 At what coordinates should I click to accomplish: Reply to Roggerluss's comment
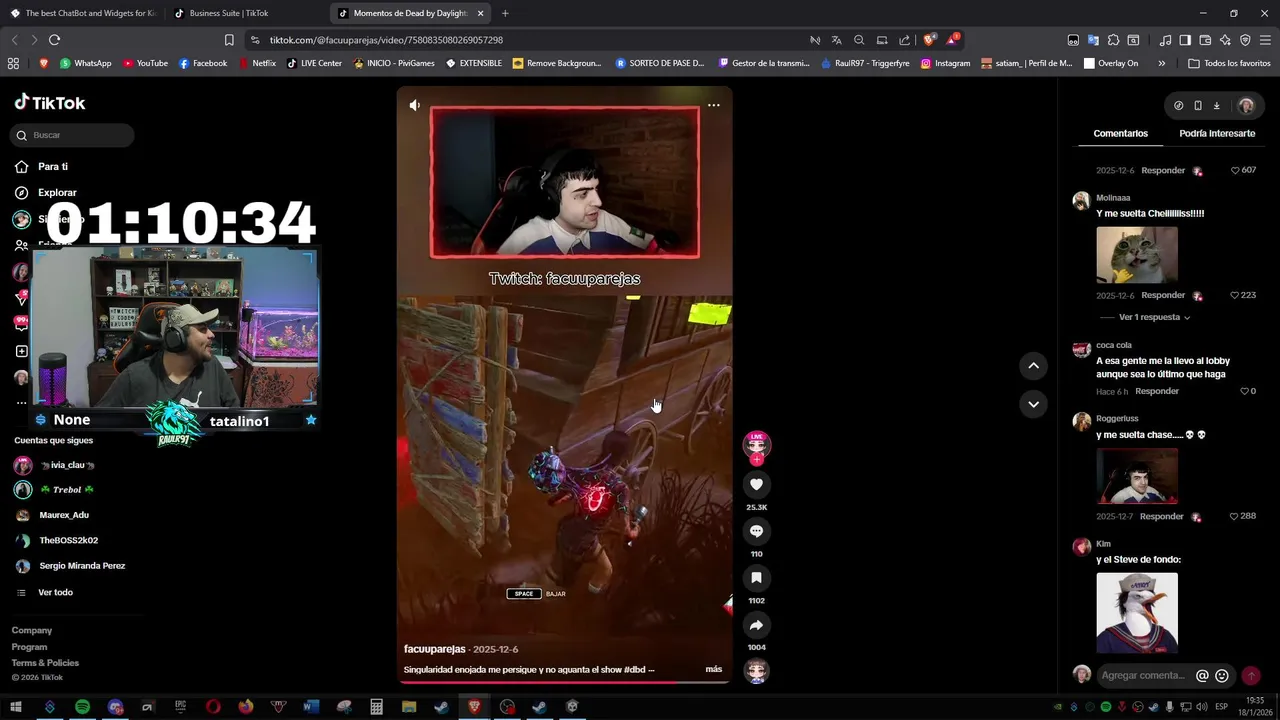1163,516
